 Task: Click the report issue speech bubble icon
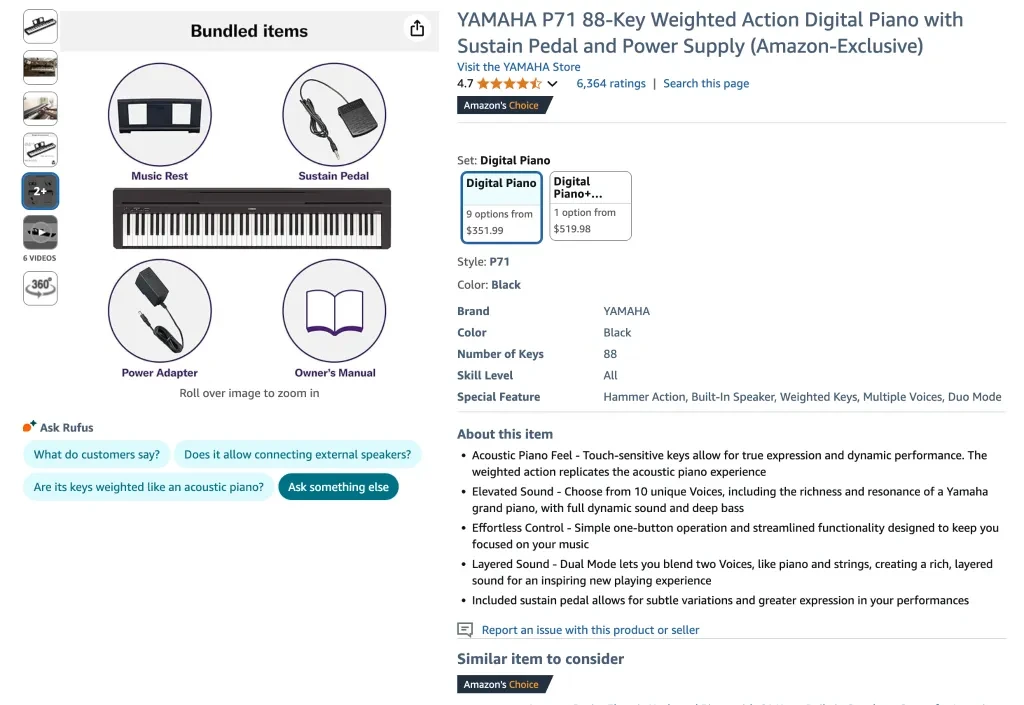[465, 630]
